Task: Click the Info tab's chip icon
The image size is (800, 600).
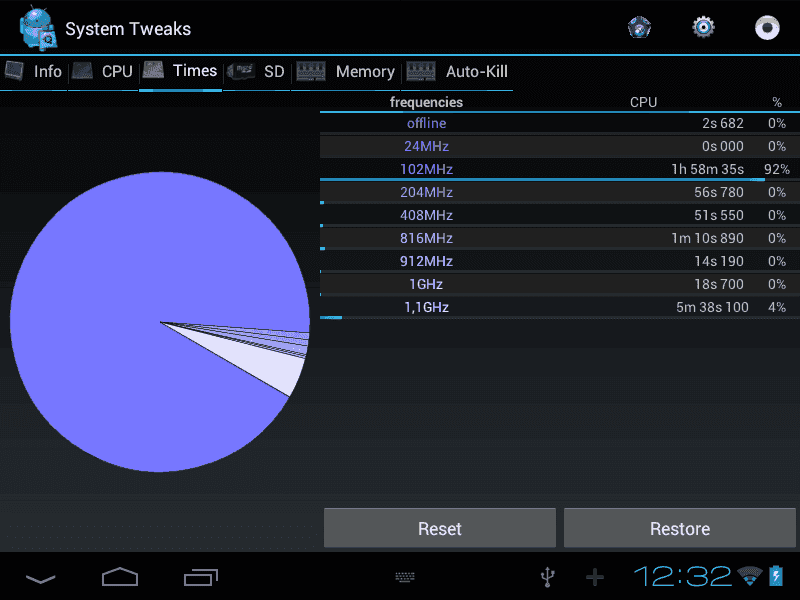Action: click(14, 70)
